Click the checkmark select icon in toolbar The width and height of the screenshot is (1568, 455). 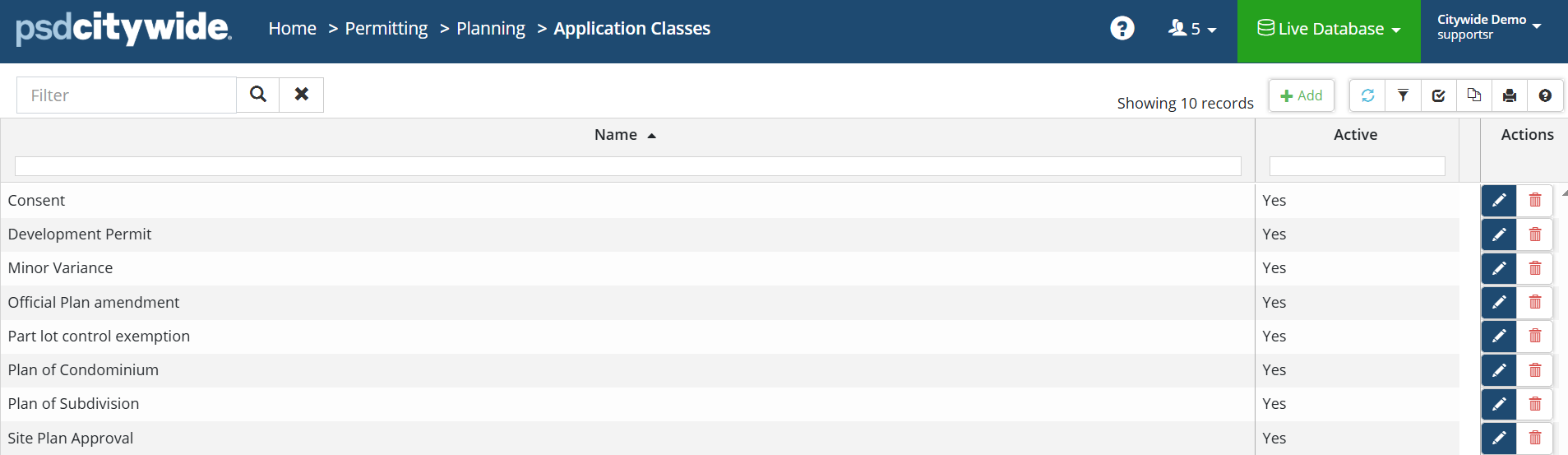pos(1438,95)
